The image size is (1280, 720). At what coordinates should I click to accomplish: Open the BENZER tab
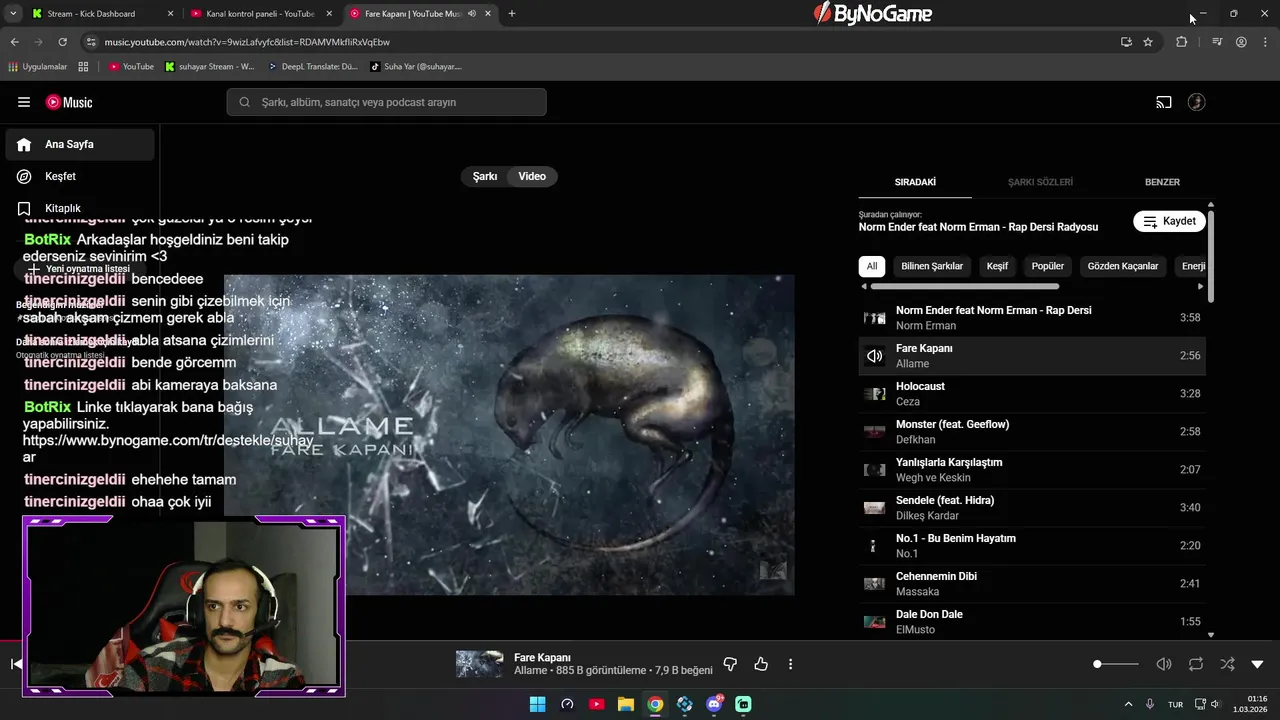click(x=1162, y=182)
